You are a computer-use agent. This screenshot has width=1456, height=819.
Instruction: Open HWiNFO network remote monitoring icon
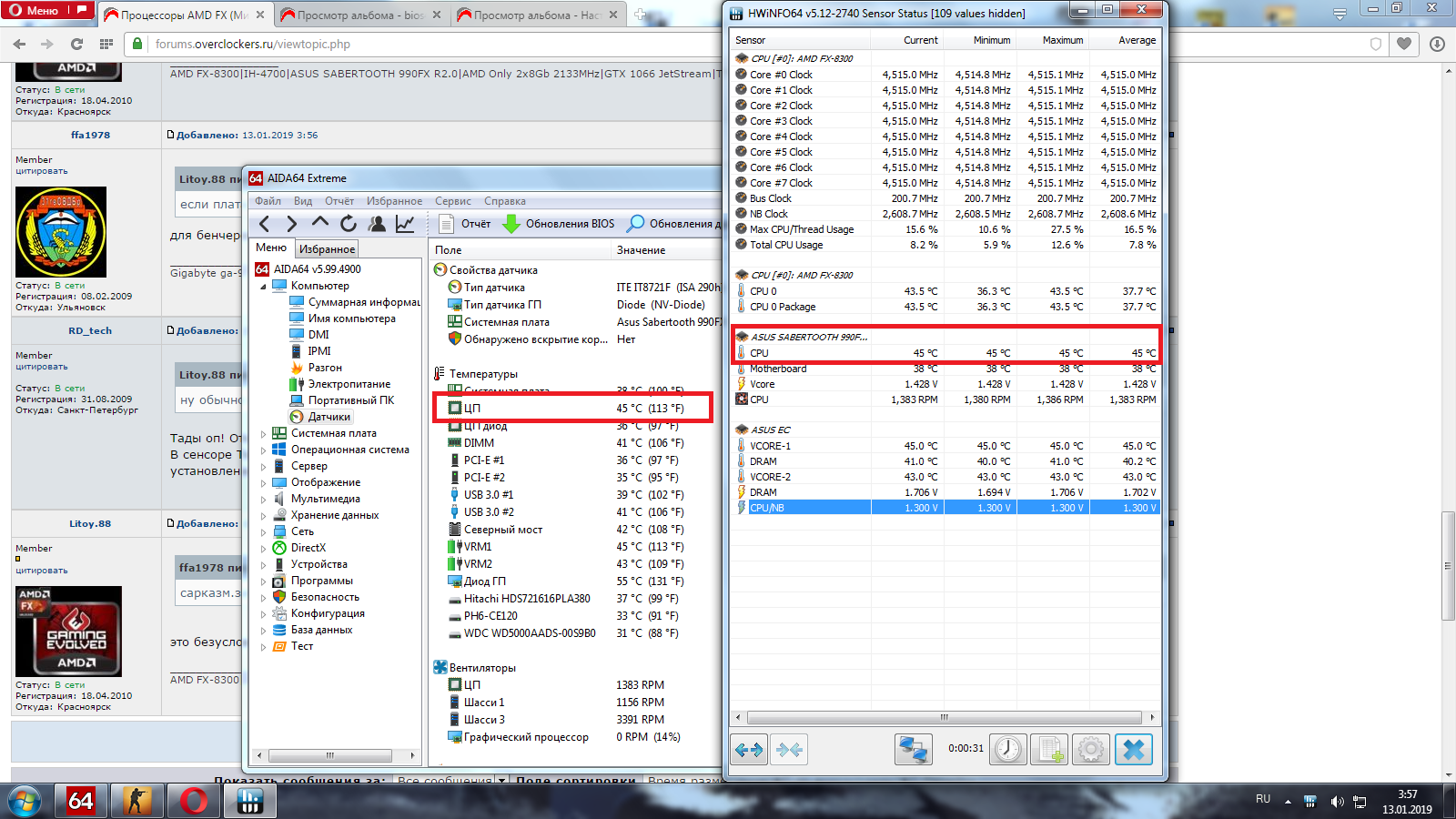tap(913, 750)
